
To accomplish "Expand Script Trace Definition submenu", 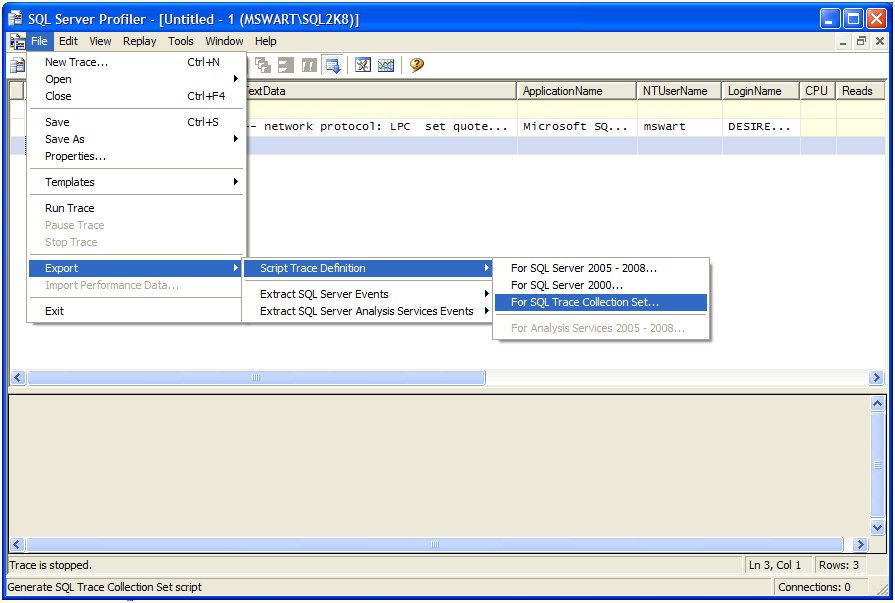I will click(368, 268).
